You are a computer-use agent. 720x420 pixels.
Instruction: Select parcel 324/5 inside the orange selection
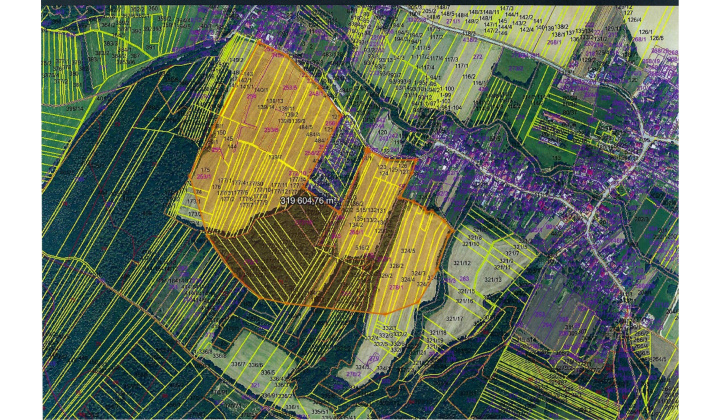[408, 251]
